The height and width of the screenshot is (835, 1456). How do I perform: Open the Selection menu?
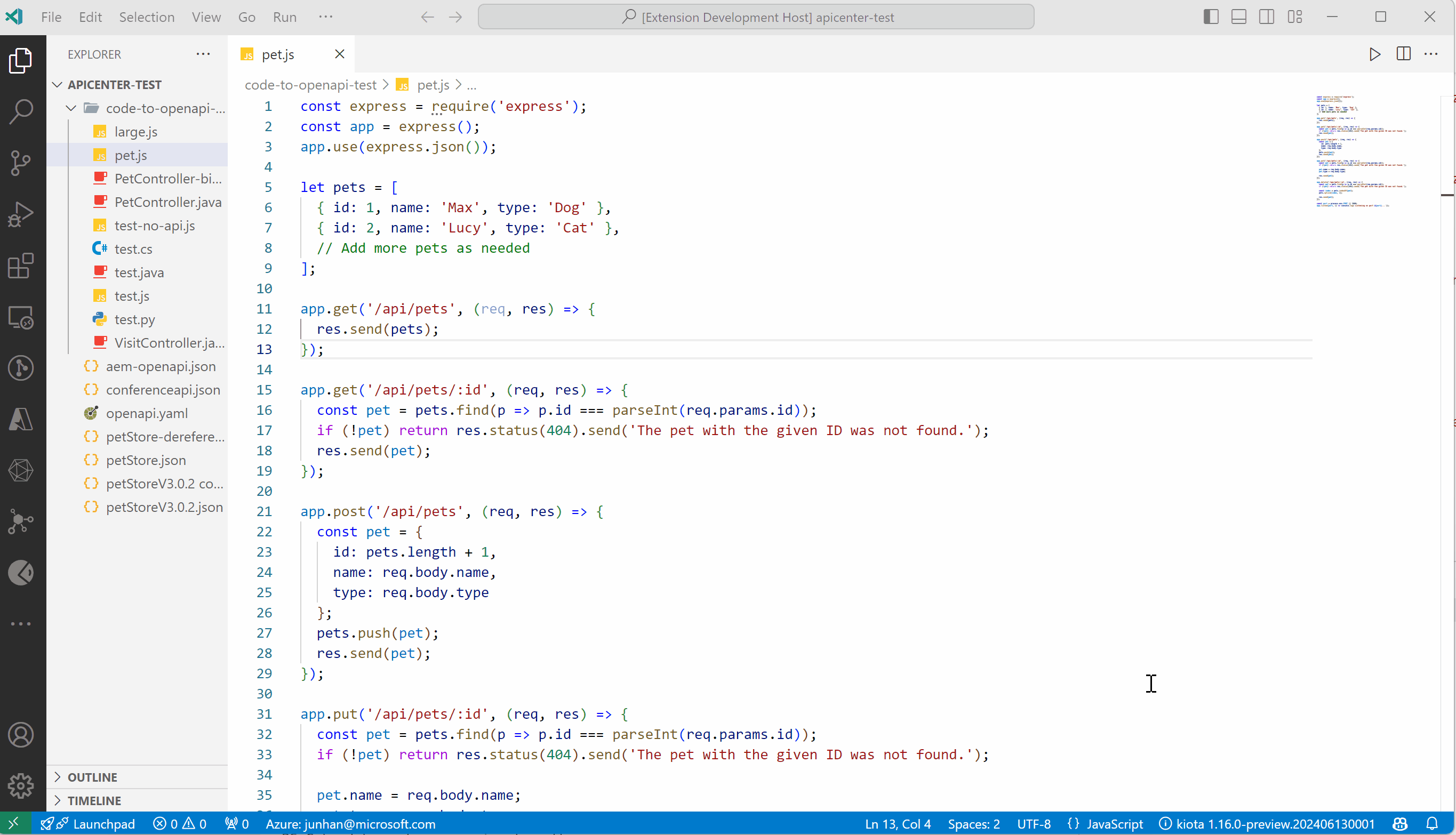[x=147, y=17]
